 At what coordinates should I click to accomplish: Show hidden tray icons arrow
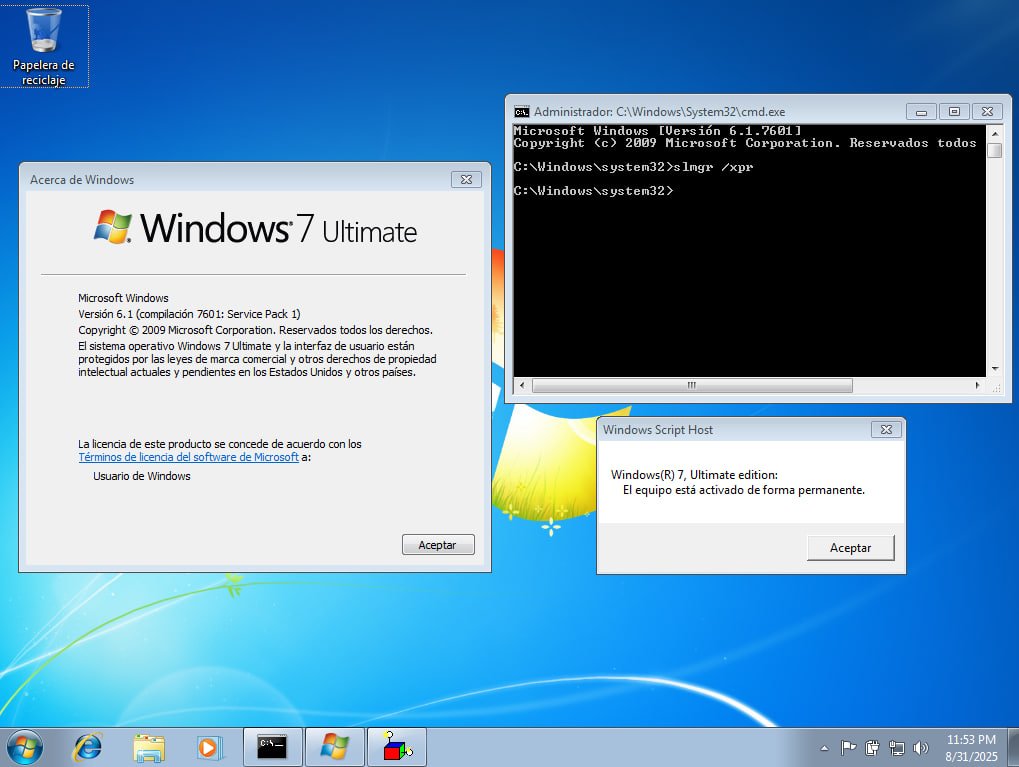pyautogui.click(x=824, y=747)
